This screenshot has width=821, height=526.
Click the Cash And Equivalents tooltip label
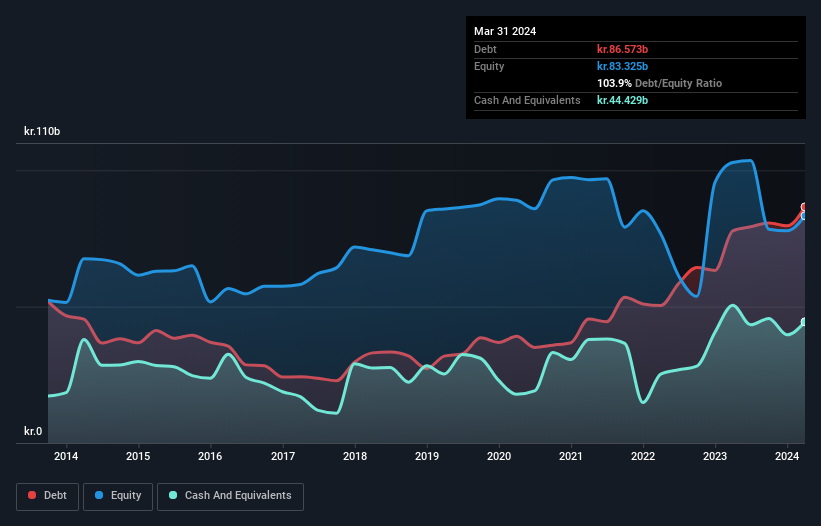coord(527,100)
